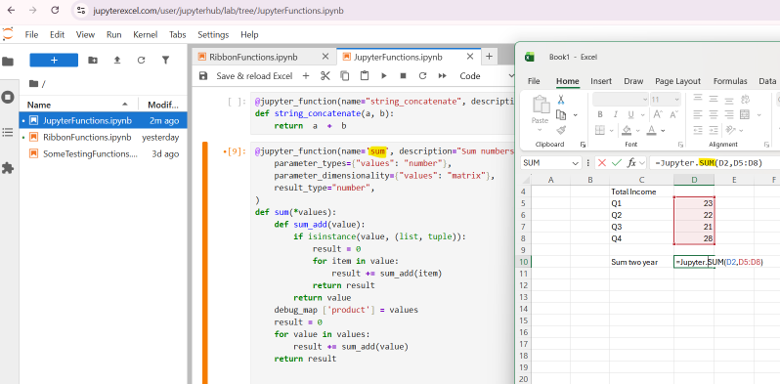Toggle Italic in the Excel ribbon

click(615, 115)
